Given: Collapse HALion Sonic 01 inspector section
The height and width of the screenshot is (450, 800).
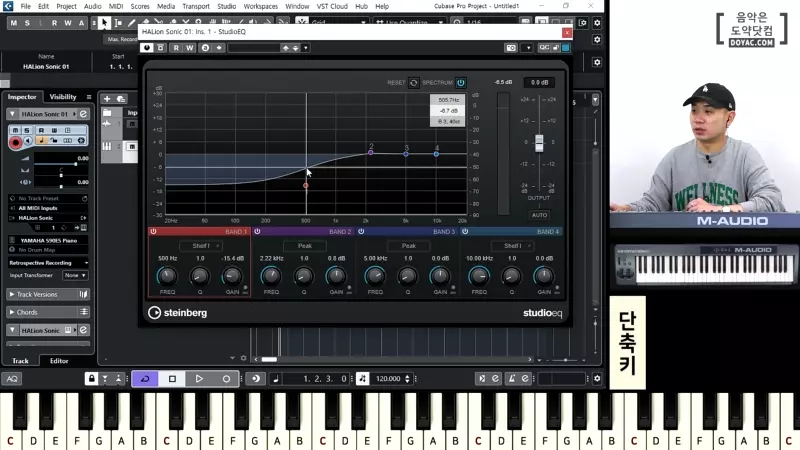Looking at the screenshot, I should 12,114.
